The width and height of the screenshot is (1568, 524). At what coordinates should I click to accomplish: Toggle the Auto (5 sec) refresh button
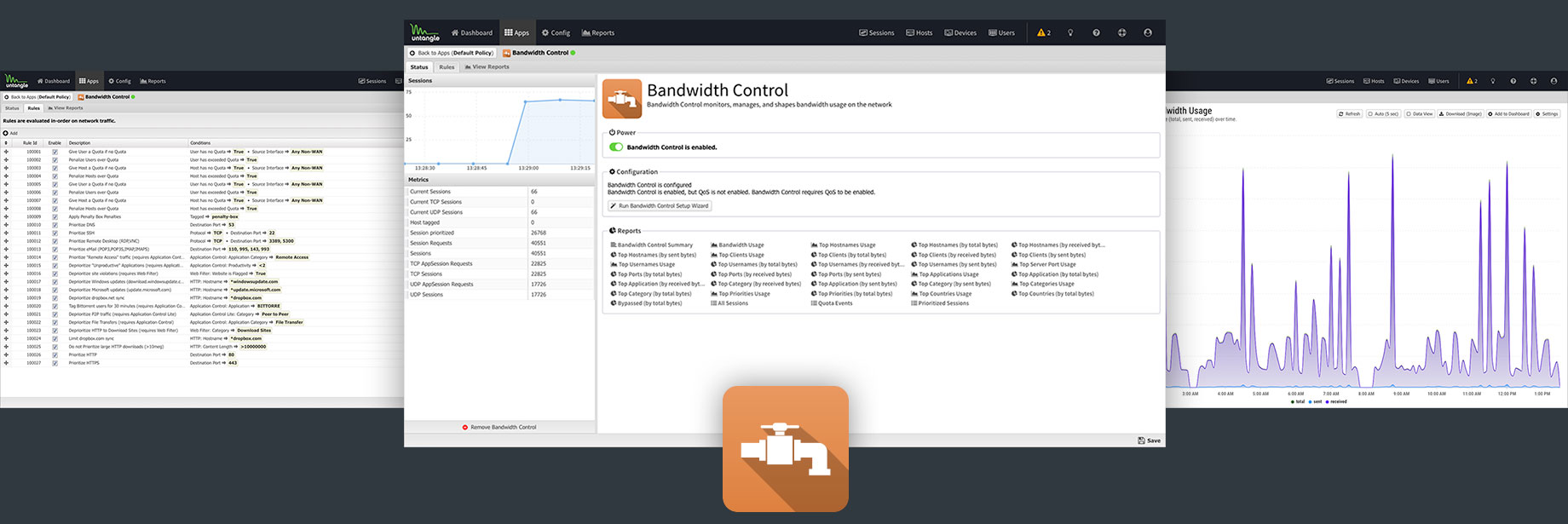point(1383,114)
